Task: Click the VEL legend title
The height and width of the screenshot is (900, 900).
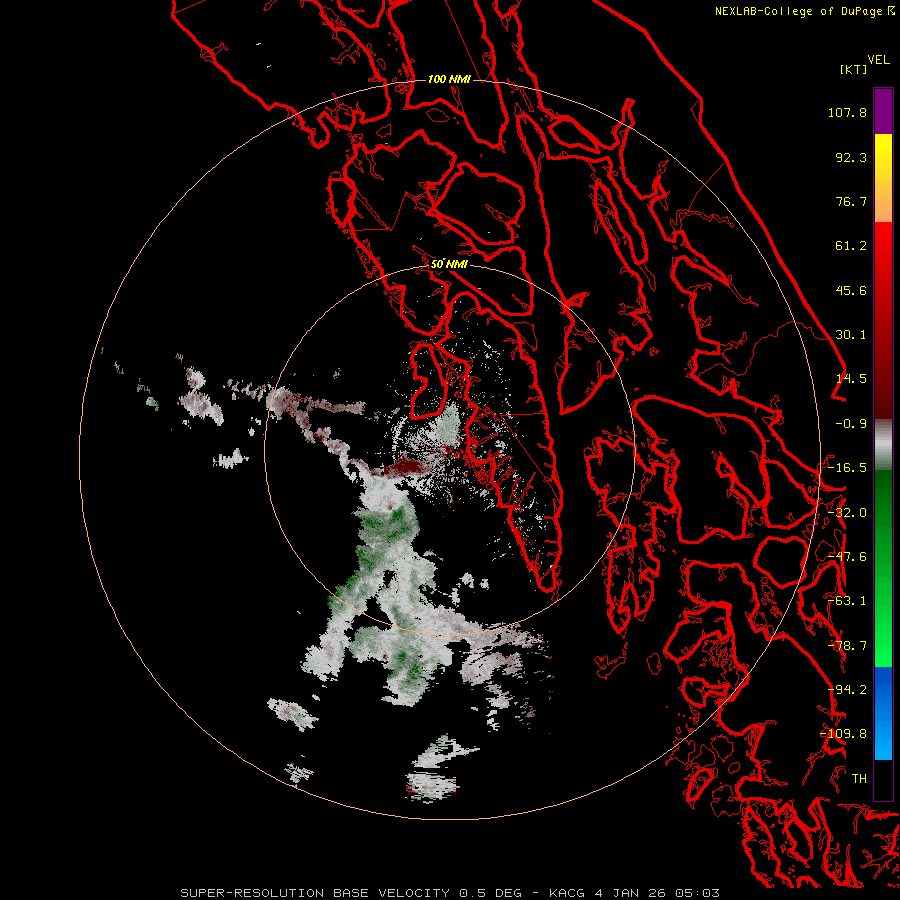Action: click(x=879, y=60)
